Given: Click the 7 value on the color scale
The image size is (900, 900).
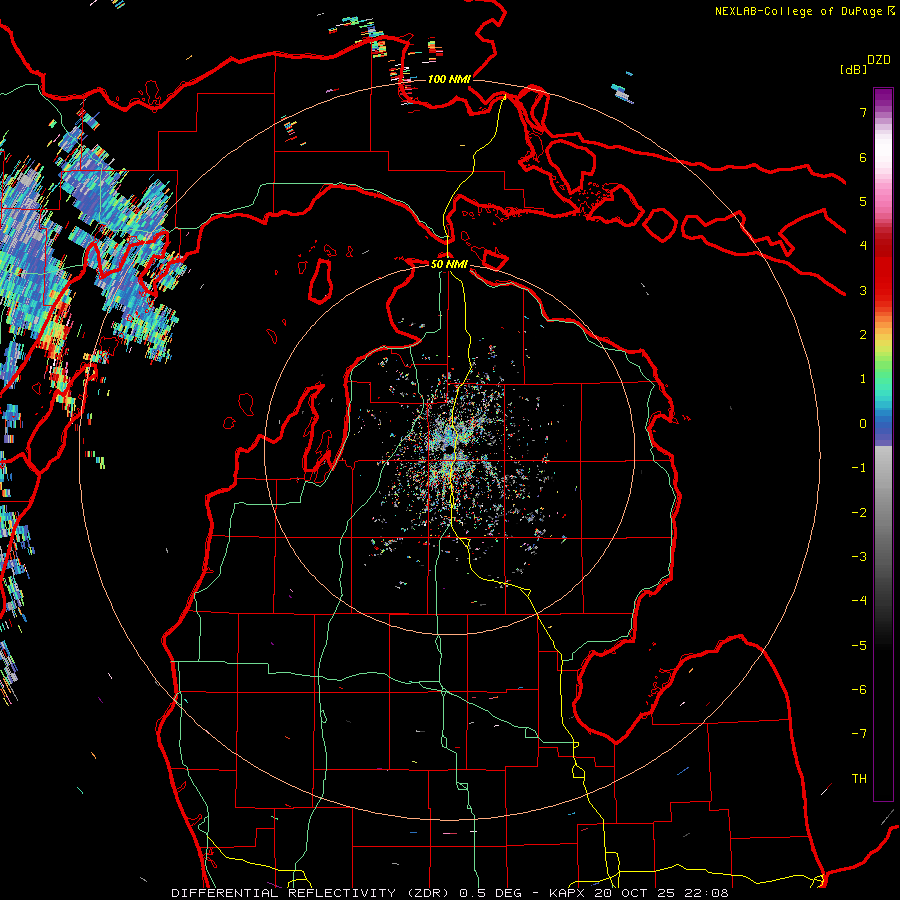Looking at the screenshot, I should tap(863, 112).
